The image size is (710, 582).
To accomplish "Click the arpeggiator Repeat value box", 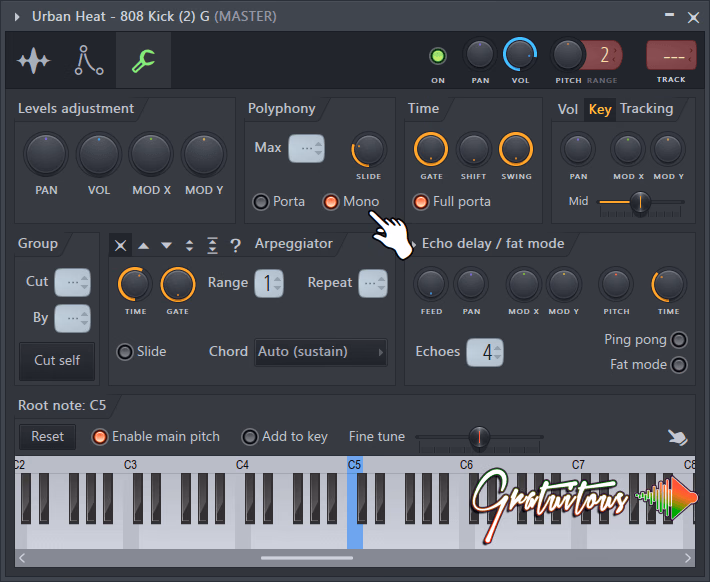I will 373,284.
